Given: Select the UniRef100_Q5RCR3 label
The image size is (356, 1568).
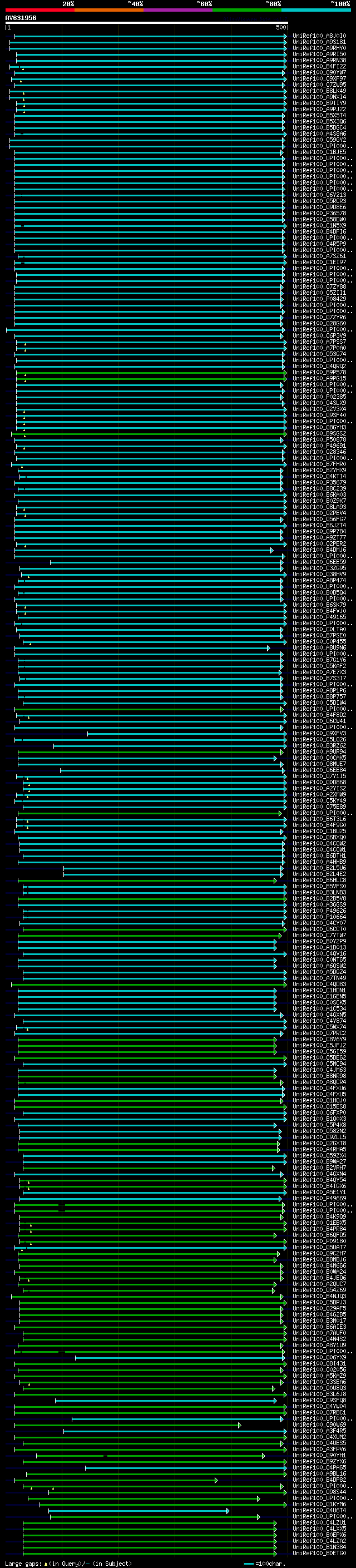Looking at the screenshot, I should point(319,201).
